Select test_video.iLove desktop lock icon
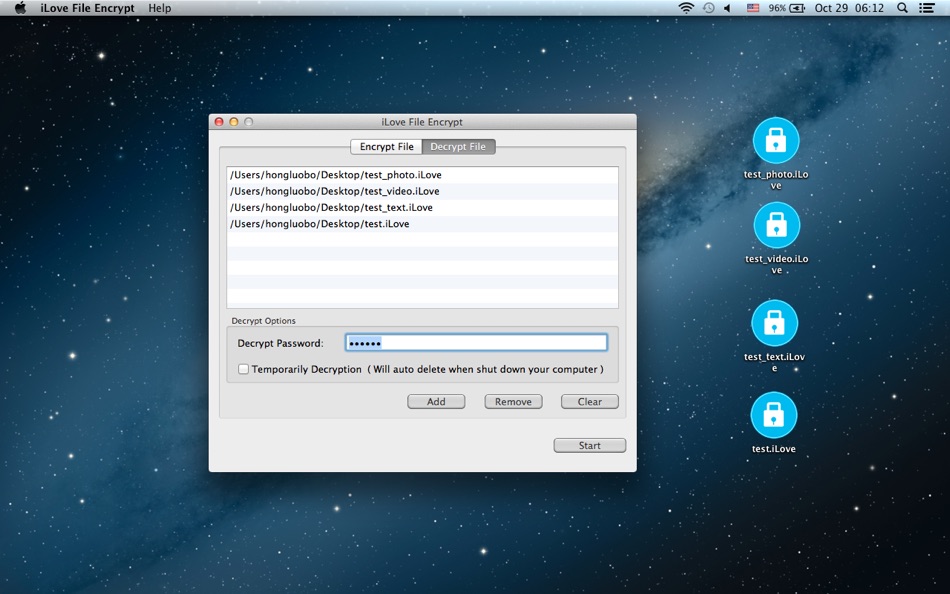Screen dimensions: 950x594 [777, 225]
